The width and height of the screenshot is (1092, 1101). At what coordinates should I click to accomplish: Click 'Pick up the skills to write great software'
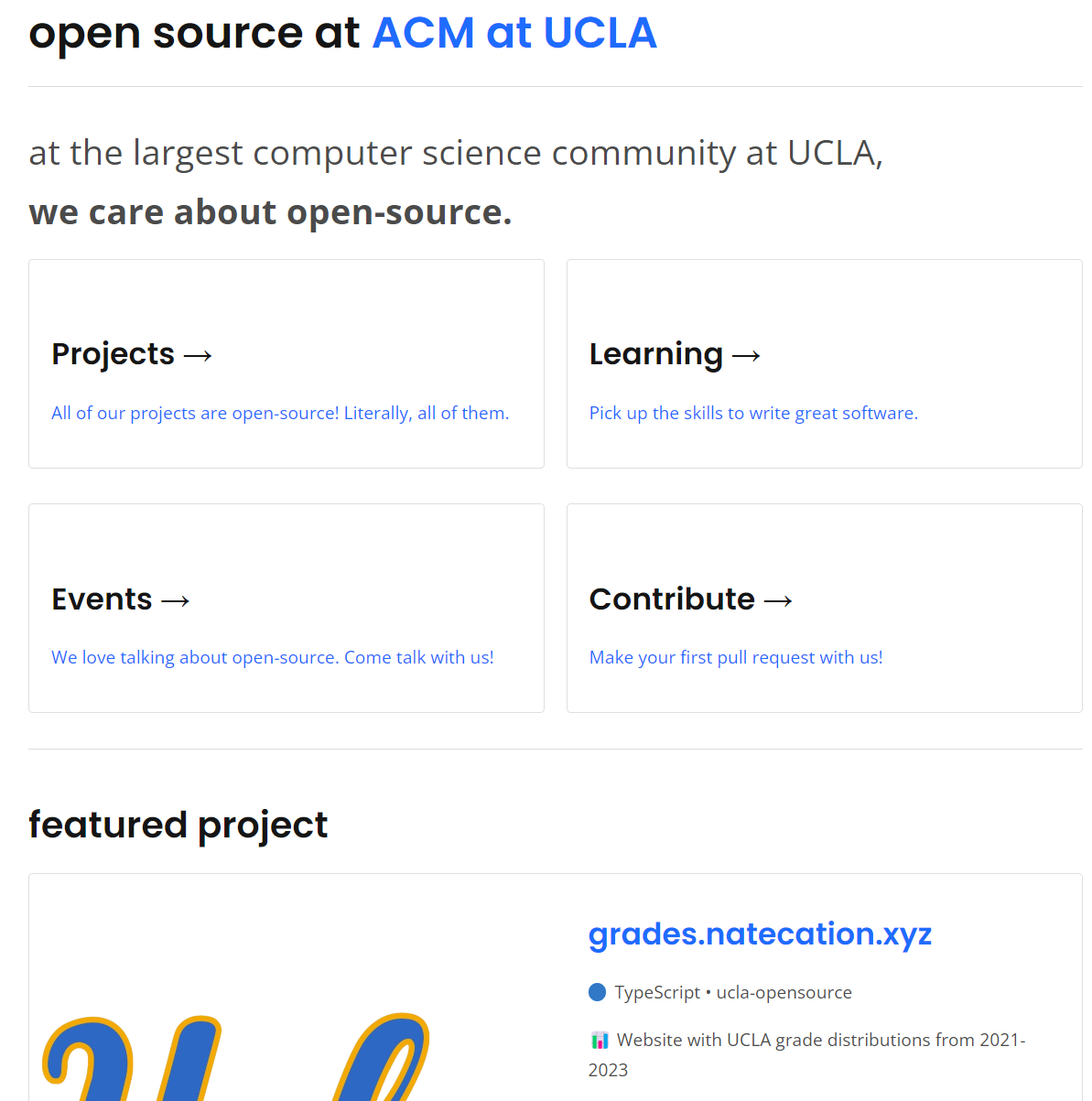(x=753, y=413)
